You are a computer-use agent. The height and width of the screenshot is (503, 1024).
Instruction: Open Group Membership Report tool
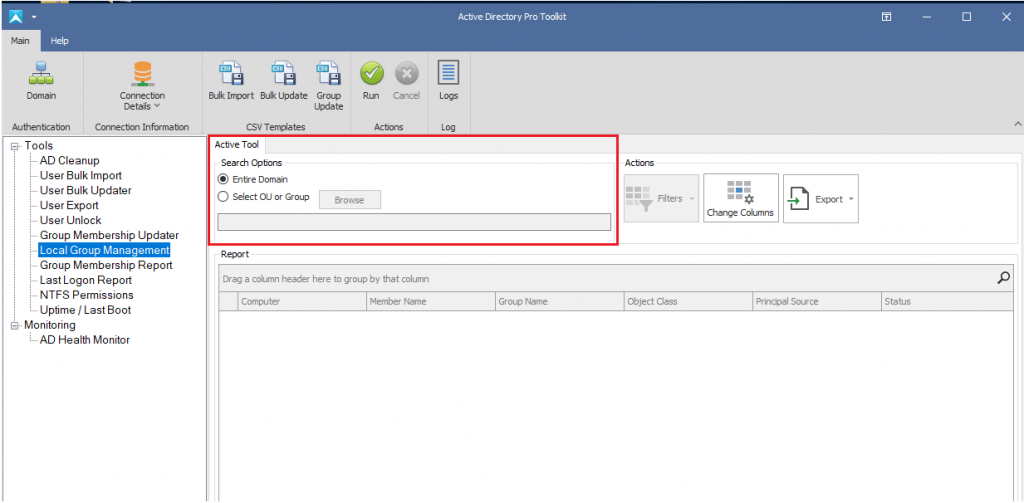tap(106, 265)
